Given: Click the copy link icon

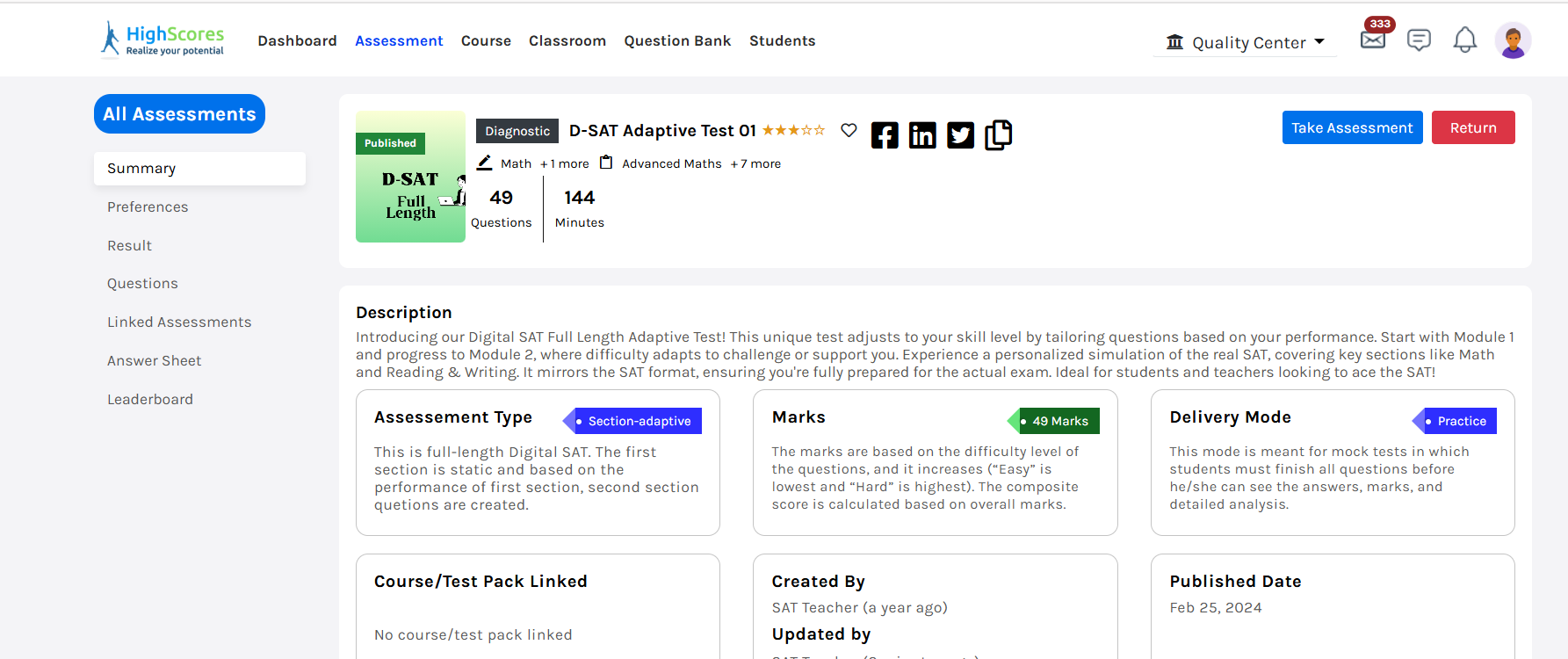Looking at the screenshot, I should pyautogui.click(x=998, y=135).
